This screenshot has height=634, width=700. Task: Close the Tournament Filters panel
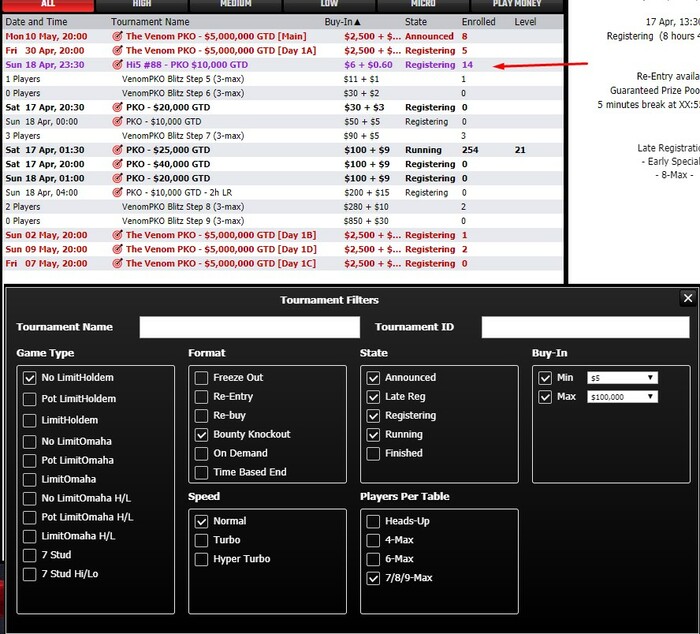coord(688,298)
